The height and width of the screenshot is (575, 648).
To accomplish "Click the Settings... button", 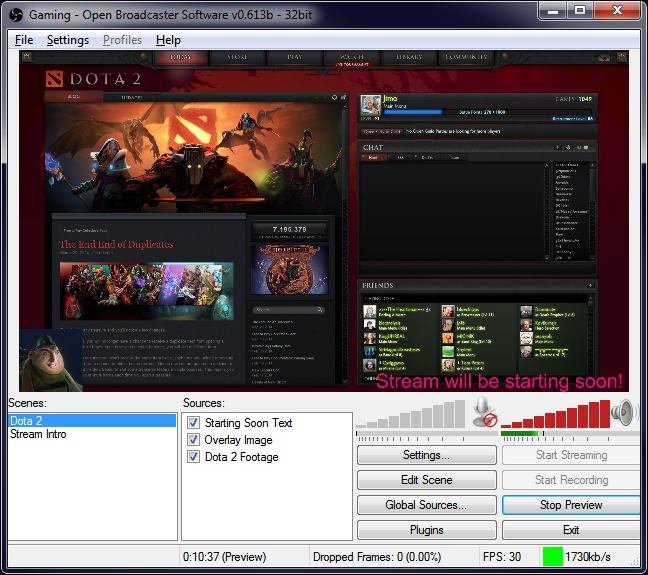I will (426, 455).
